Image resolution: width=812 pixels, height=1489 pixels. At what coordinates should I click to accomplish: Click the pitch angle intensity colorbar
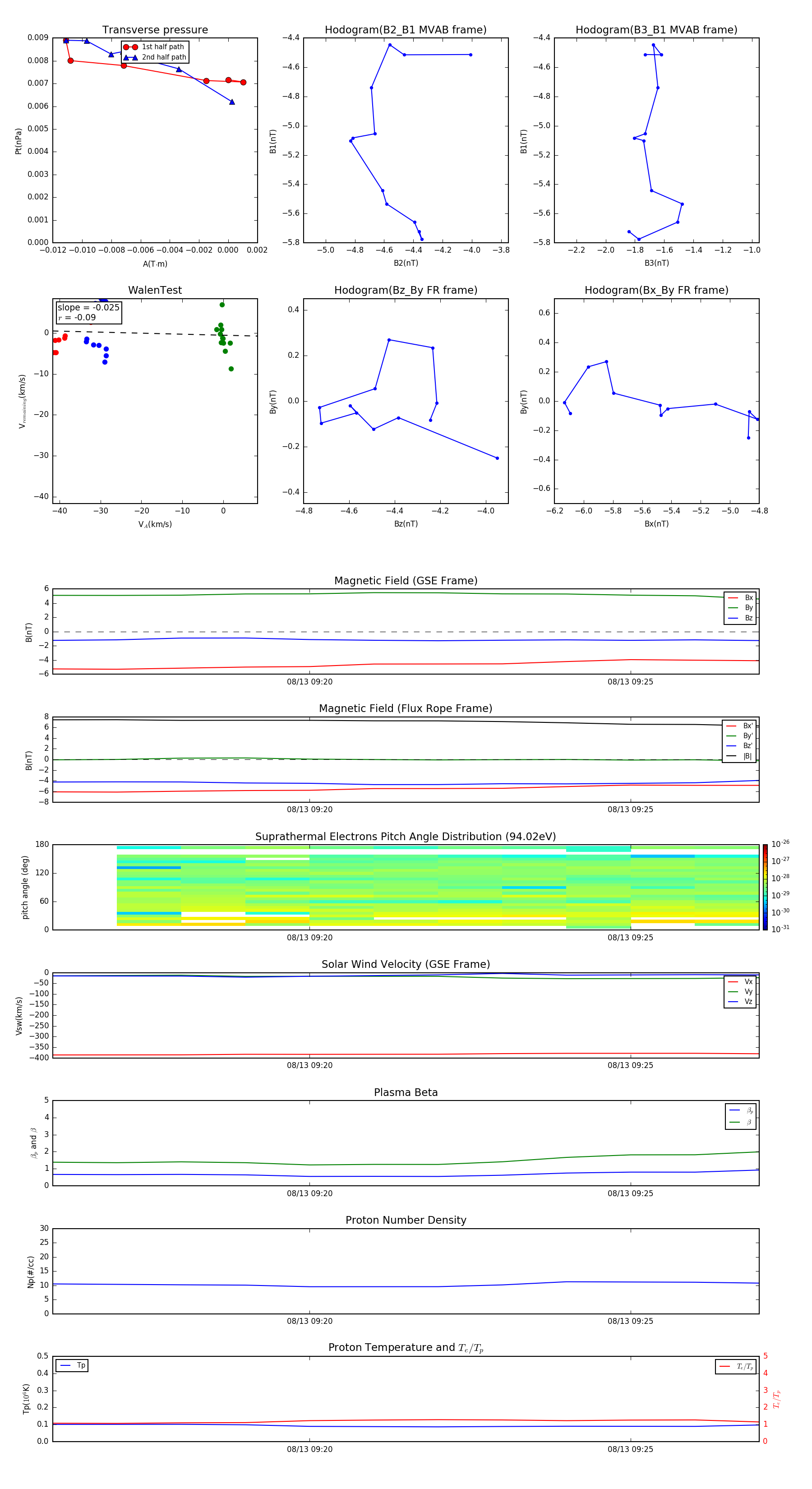(x=765, y=887)
